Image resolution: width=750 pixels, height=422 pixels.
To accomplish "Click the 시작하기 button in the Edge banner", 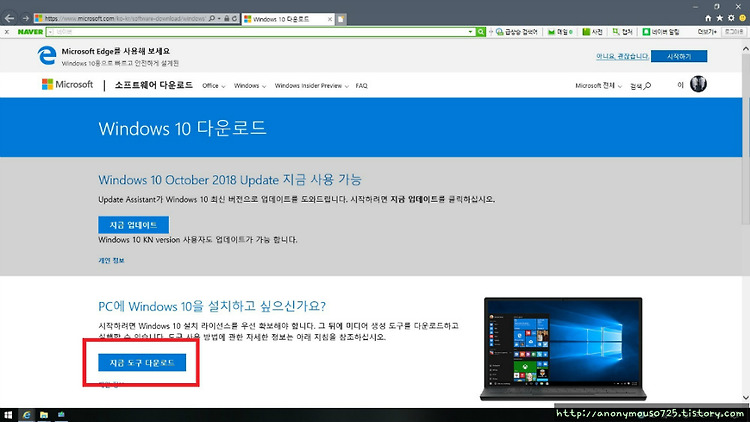I will 679,56.
